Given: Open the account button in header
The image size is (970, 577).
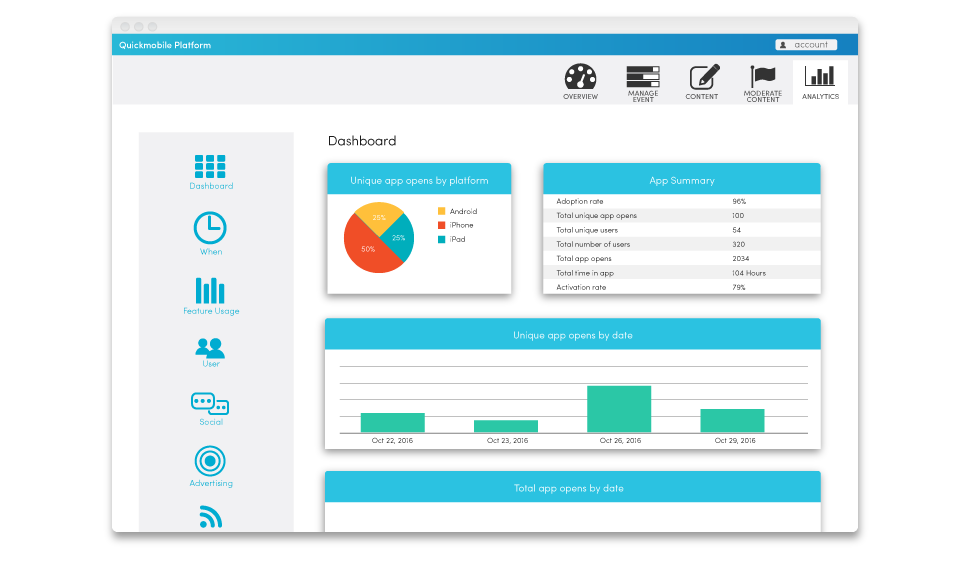Looking at the screenshot, I should 806,45.
